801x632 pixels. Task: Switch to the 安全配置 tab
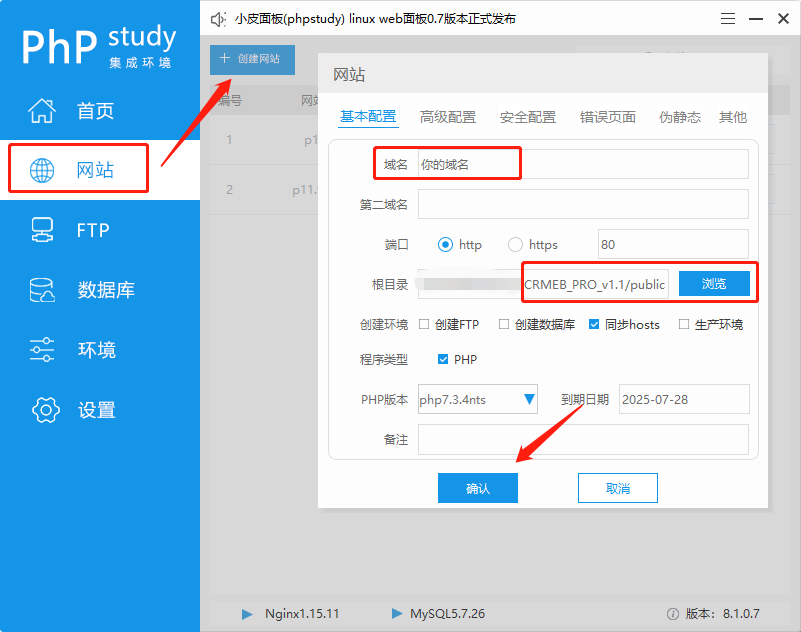[x=528, y=117]
